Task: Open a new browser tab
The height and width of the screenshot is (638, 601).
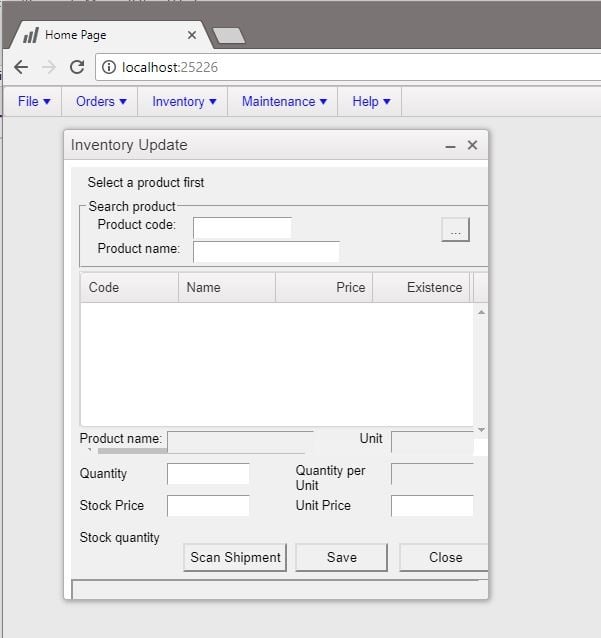Action: pos(229,35)
